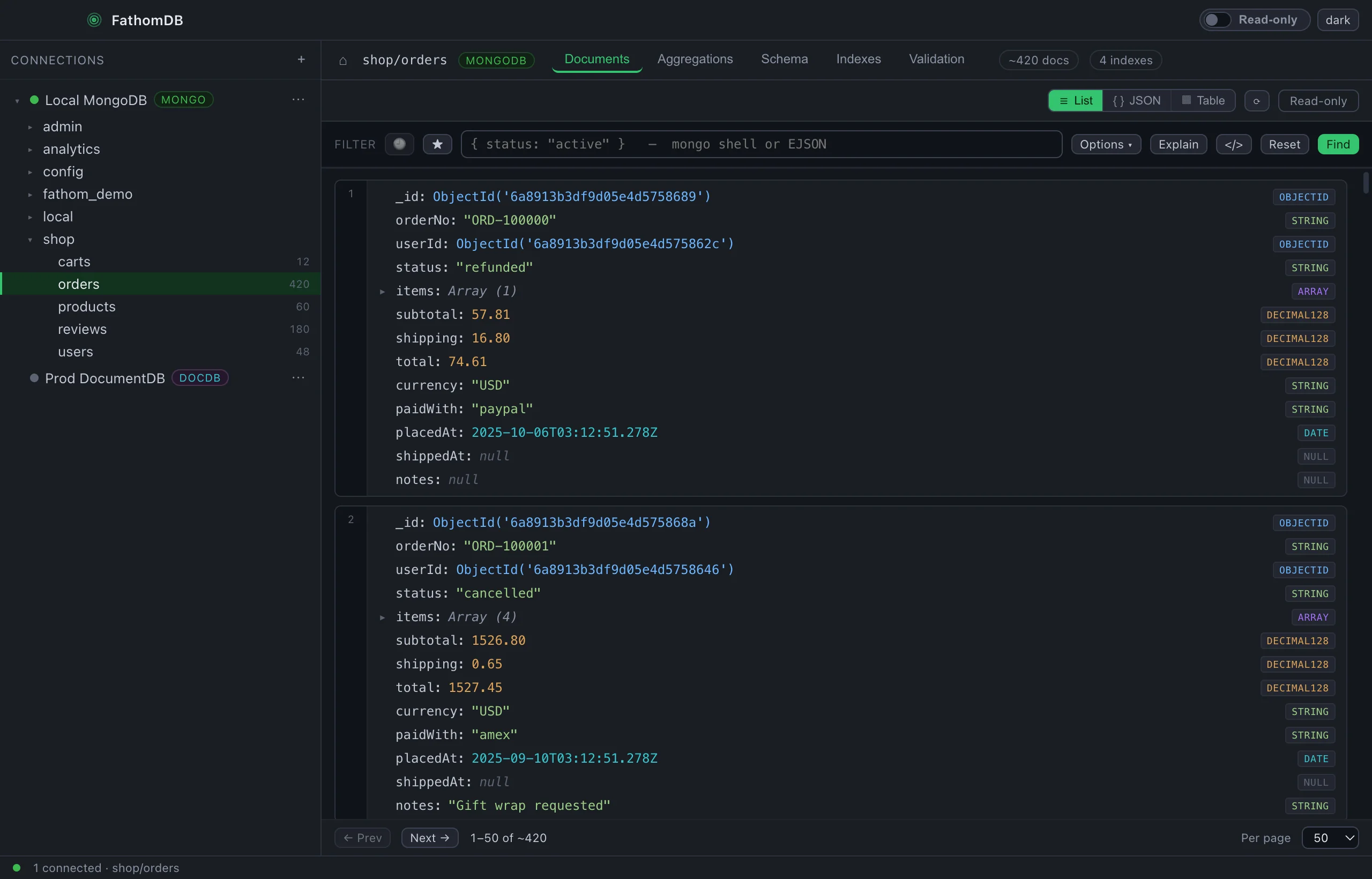Expand the config database

30,172
